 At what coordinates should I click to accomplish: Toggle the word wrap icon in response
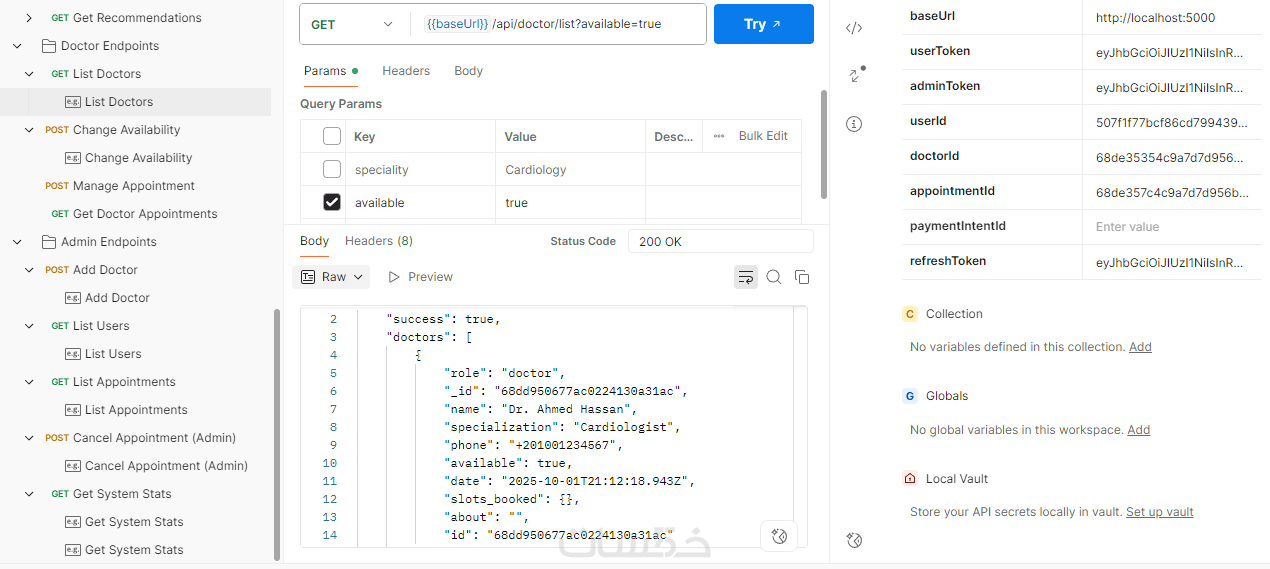click(x=746, y=277)
